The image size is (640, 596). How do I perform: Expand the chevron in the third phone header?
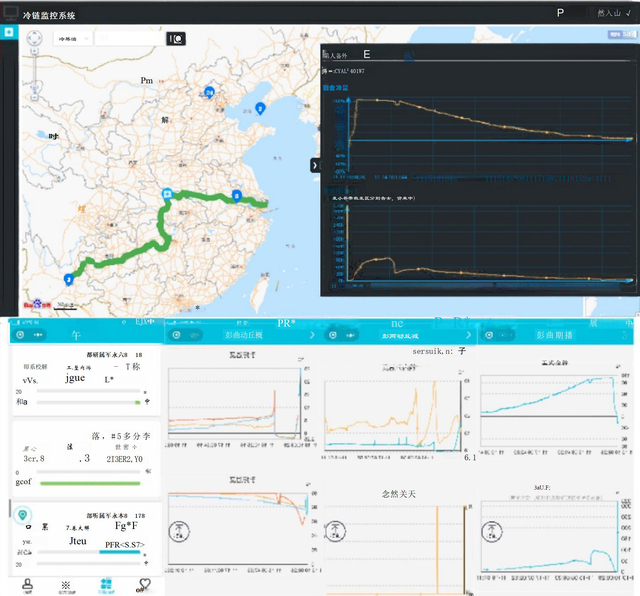coord(469,335)
